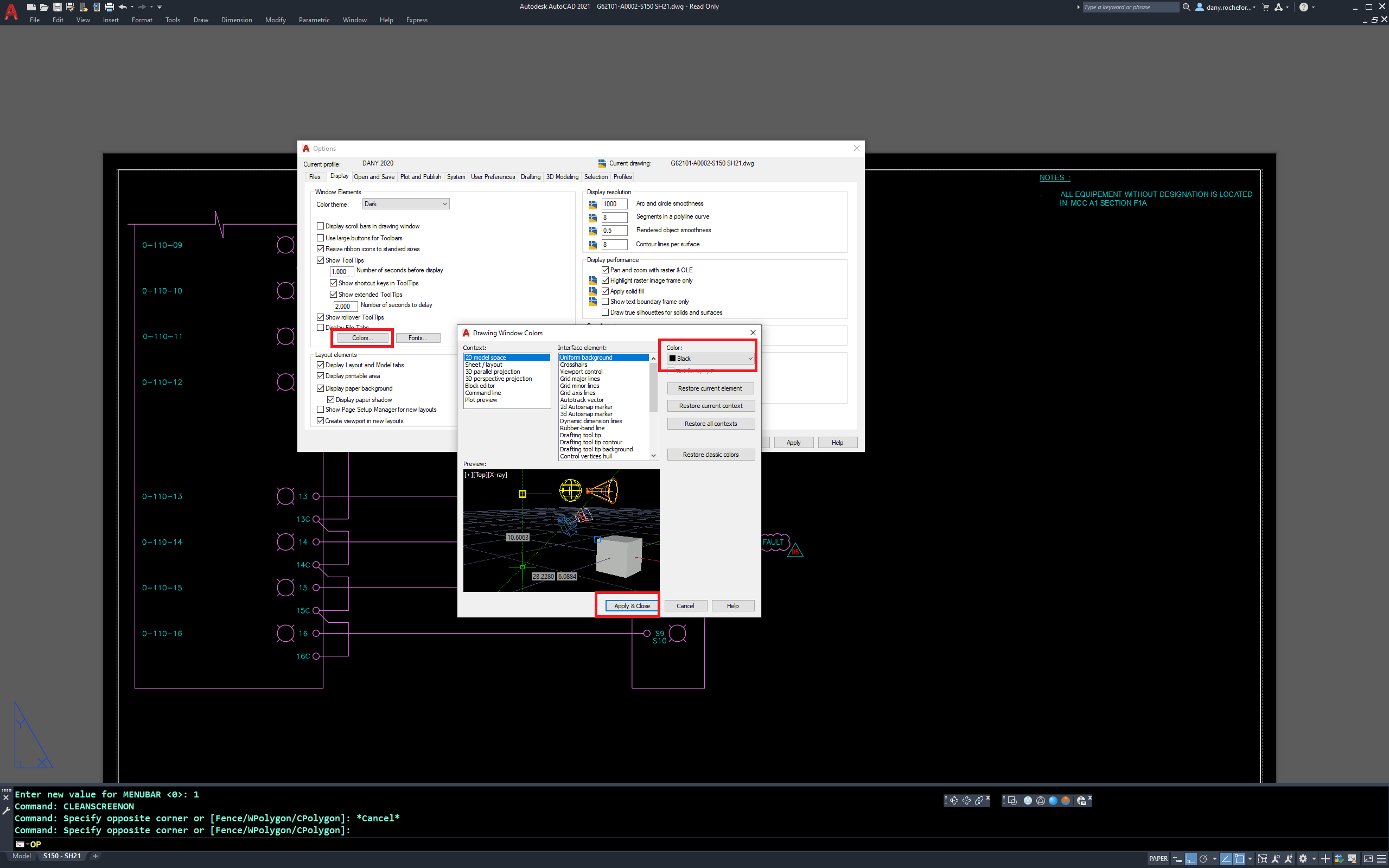Open the status bar customization hamburger icon
1389x868 pixels.
(1381, 858)
